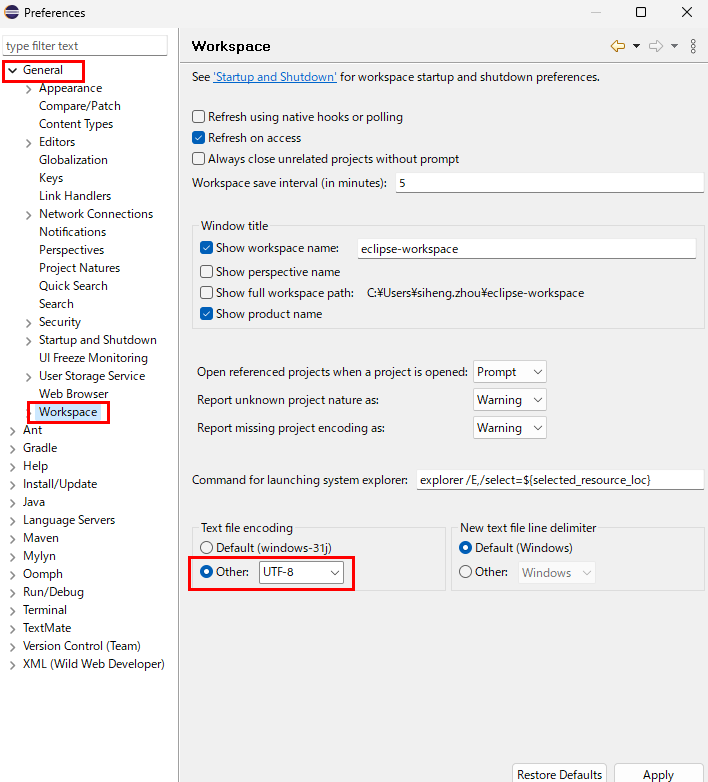Screen dimensions: 708x782
Task: Check Always close unrelated projects without prompt
Action: coord(198,159)
